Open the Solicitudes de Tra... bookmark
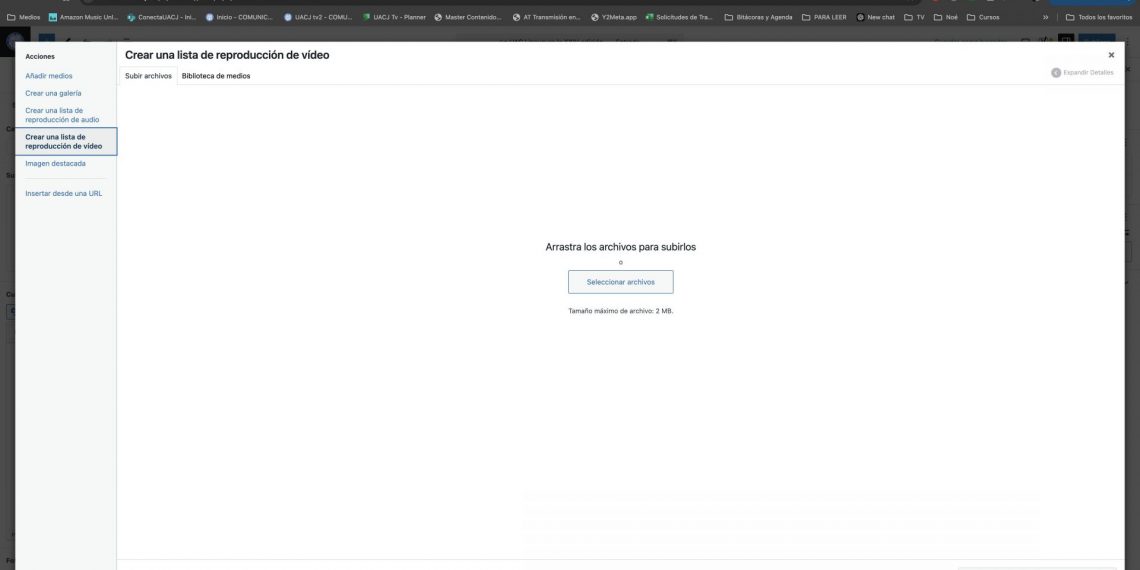The height and width of the screenshot is (570, 1140). point(679,17)
